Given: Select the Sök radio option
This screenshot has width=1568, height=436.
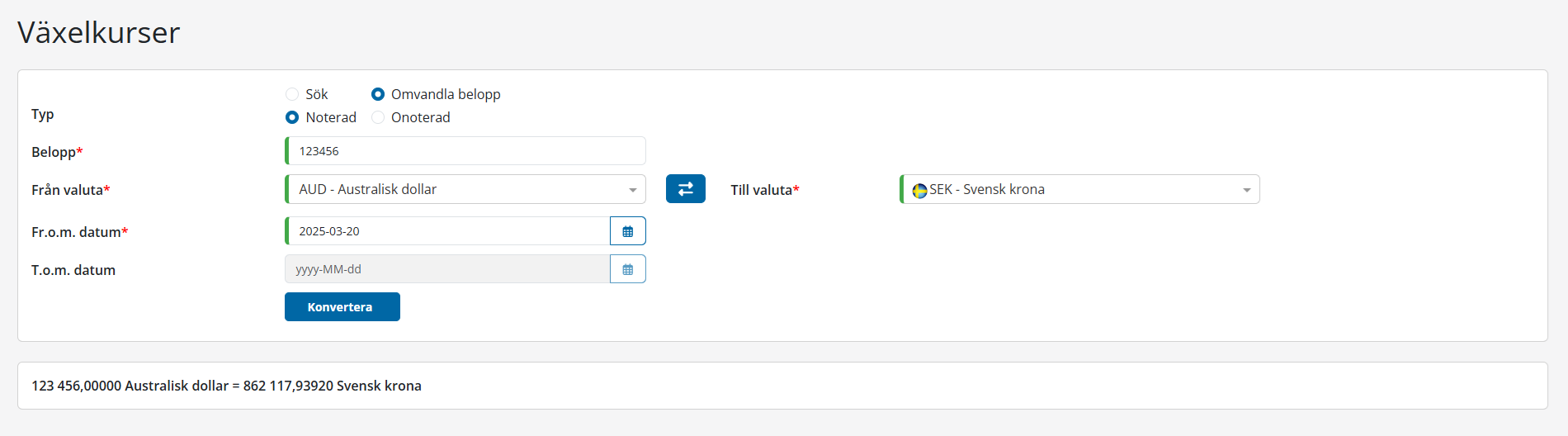Looking at the screenshot, I should (x=292, y=94).
